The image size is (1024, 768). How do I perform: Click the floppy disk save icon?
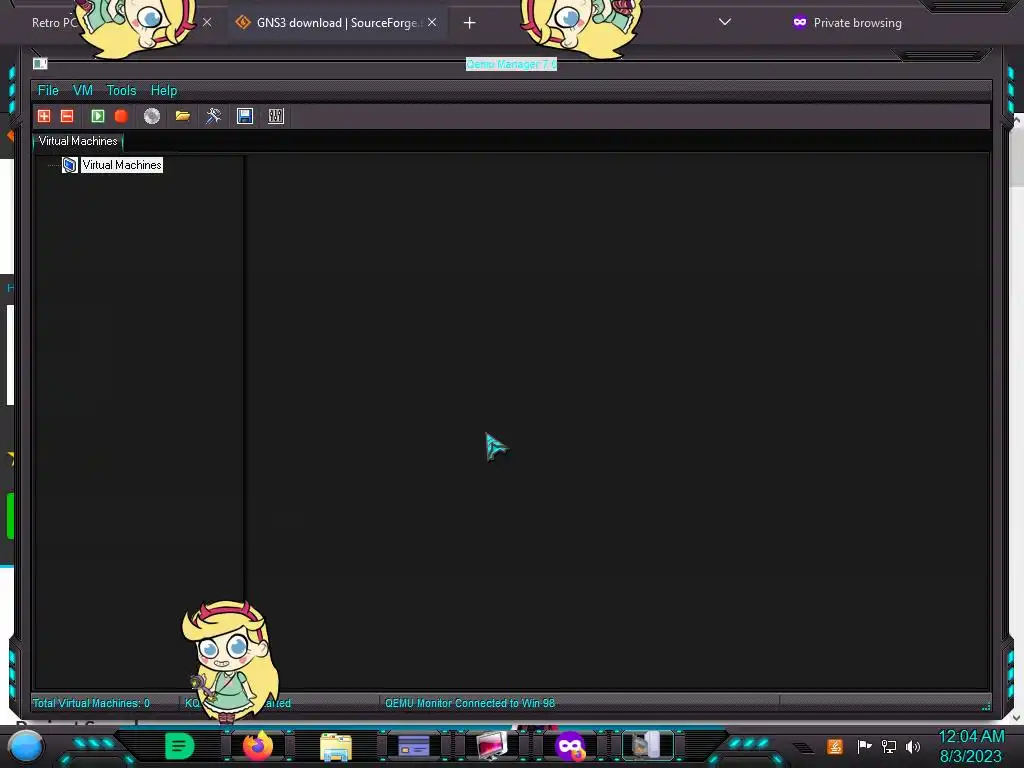pyautogui.click(x=245, y=116)
